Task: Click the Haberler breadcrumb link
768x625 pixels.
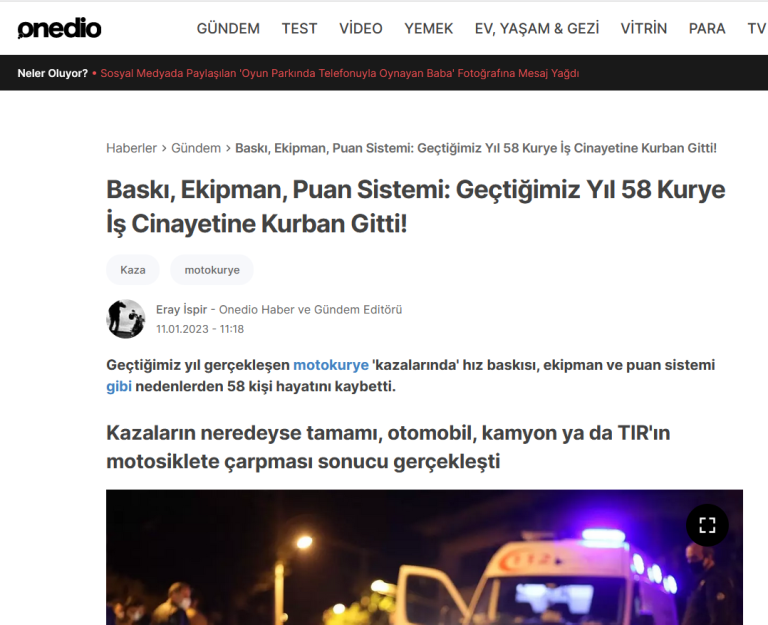Action: [131, 148]
